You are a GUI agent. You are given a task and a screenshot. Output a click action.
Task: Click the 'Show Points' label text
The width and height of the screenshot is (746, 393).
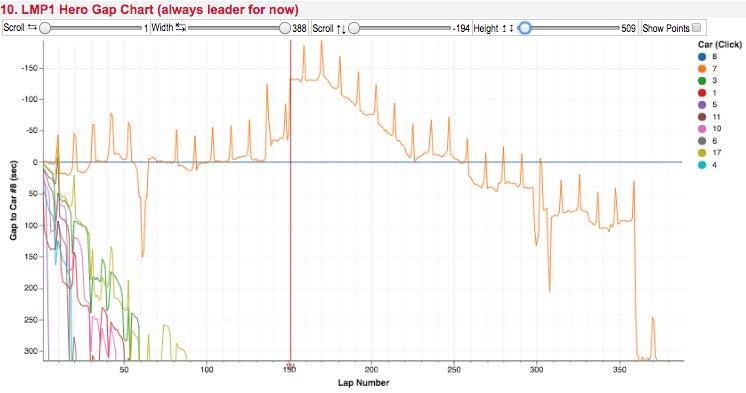pos(666,28)
